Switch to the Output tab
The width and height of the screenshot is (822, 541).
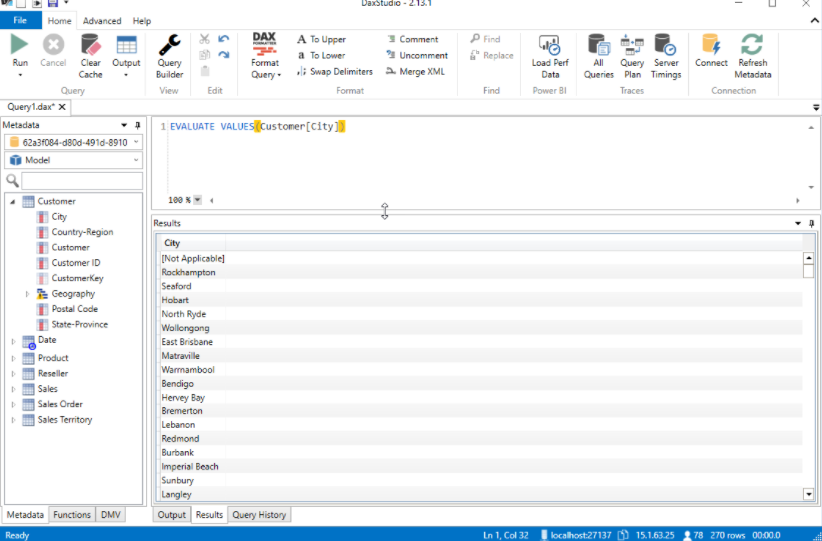point(171,515)
